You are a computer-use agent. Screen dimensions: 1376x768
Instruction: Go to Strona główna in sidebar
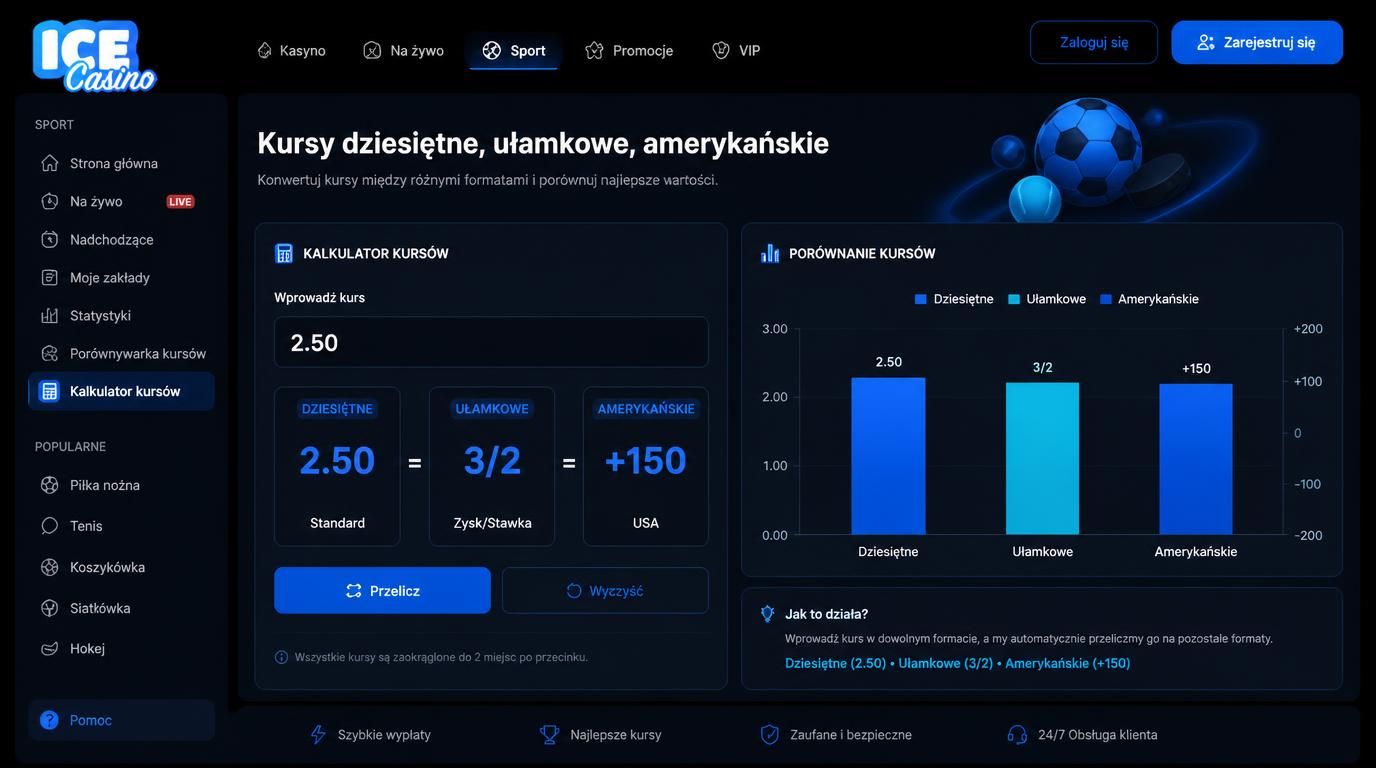click(x=121, y=163)
